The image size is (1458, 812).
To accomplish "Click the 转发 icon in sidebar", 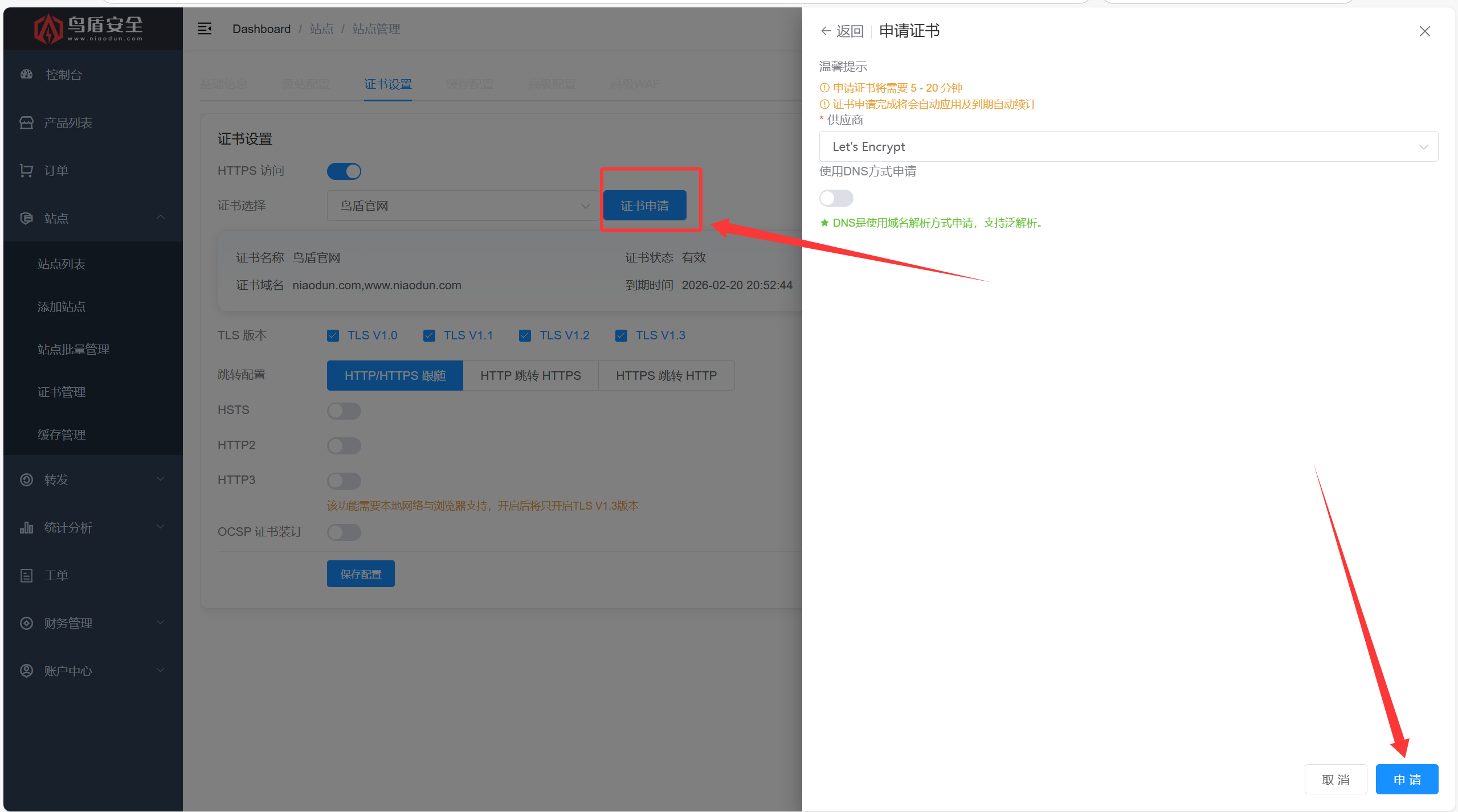I will click(x=27, y=479).
